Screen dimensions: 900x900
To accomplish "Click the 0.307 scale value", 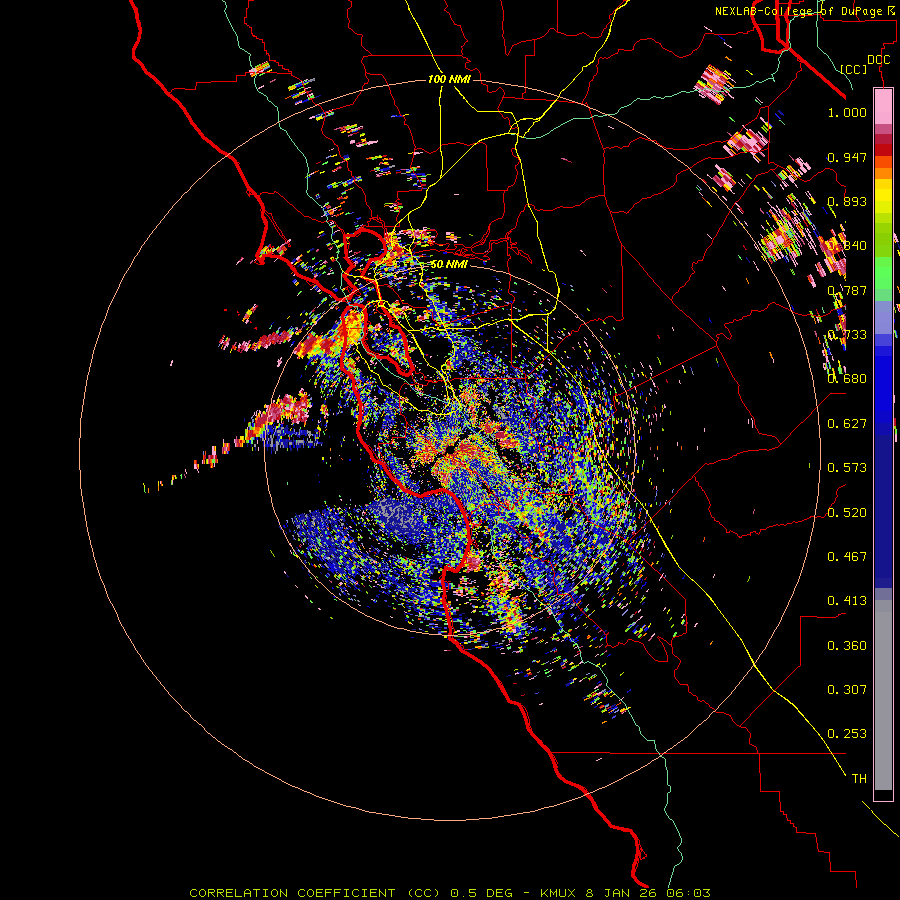I will (x=847, y=690).
